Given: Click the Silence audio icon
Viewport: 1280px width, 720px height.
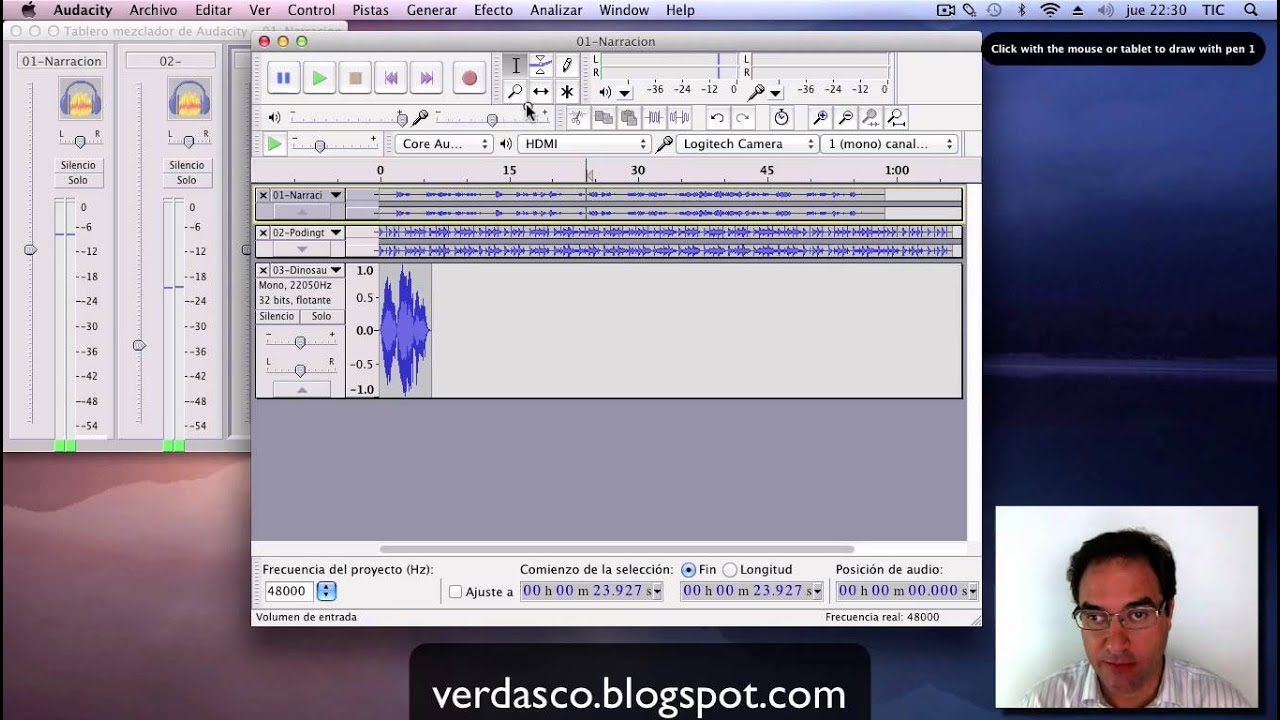Looking at the screenshot, I should pyautogui.click(x=679, y=118).
